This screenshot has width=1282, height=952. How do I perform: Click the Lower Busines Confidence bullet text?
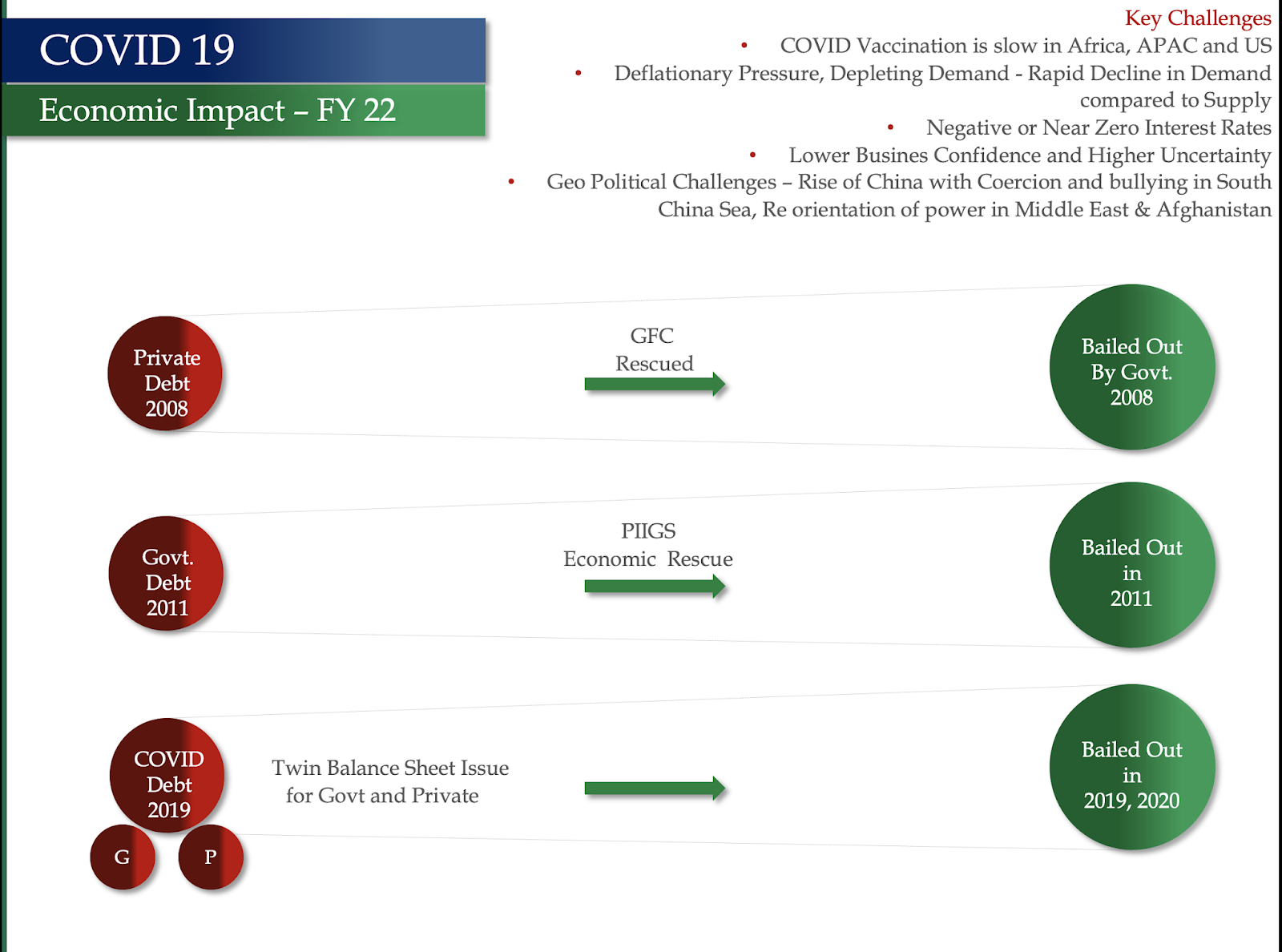[1030, 155]
